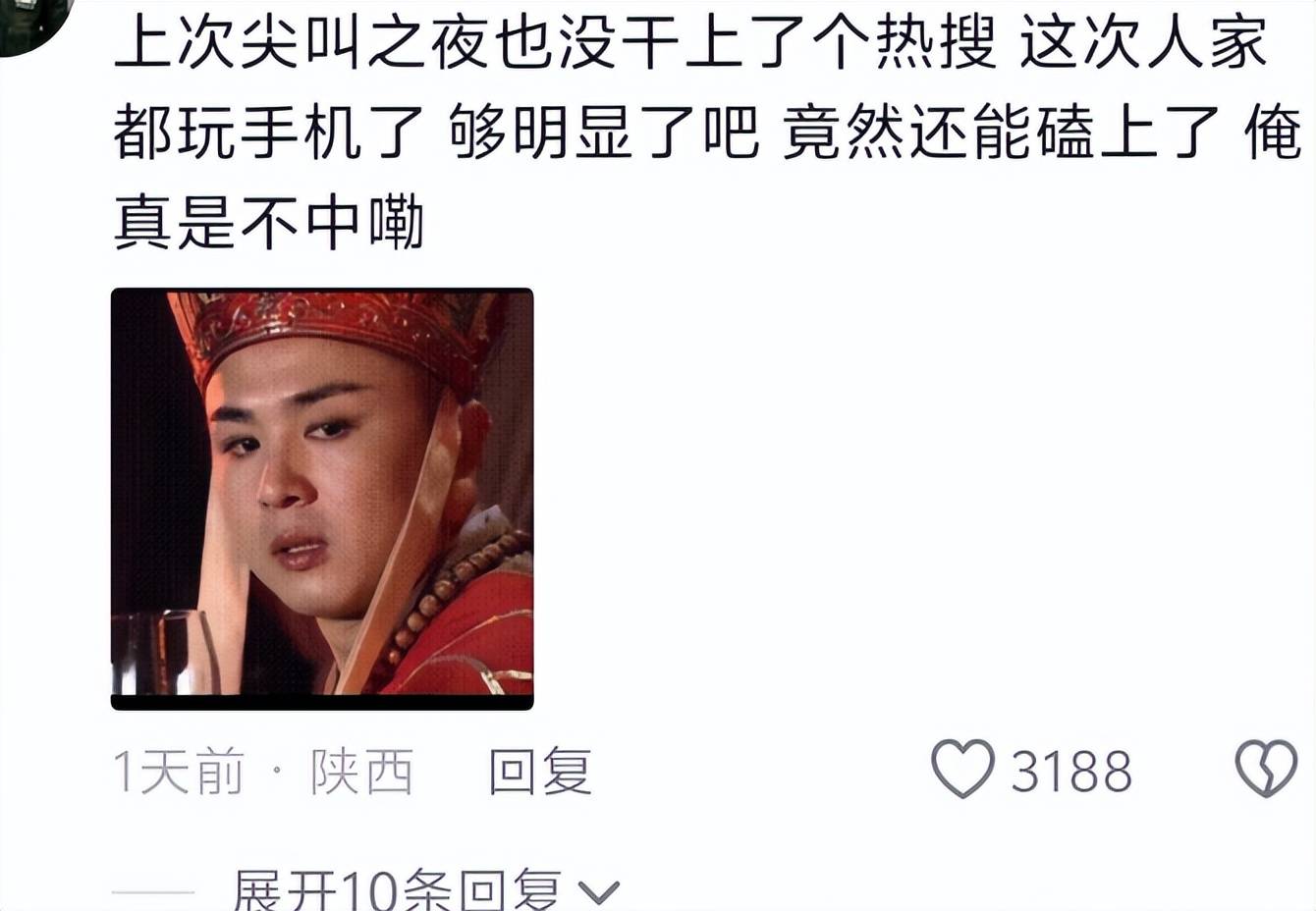Click the text 竟然还能磕上了 in comment
Screen dimensions: 1316x911
1001,133
